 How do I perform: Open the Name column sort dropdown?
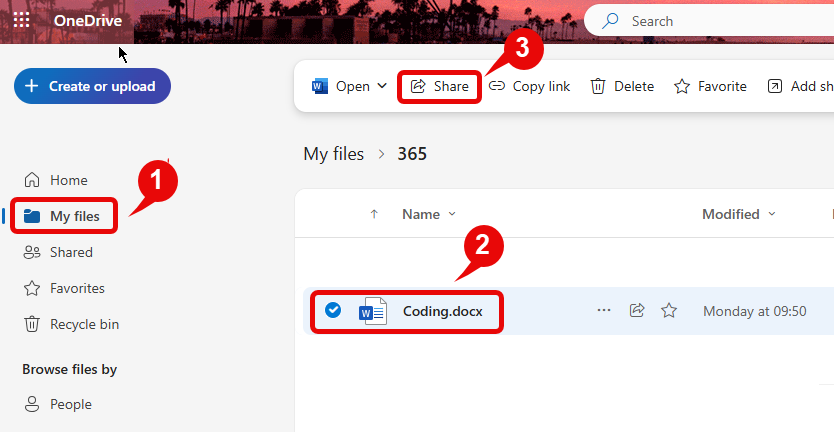pos(452,214)
